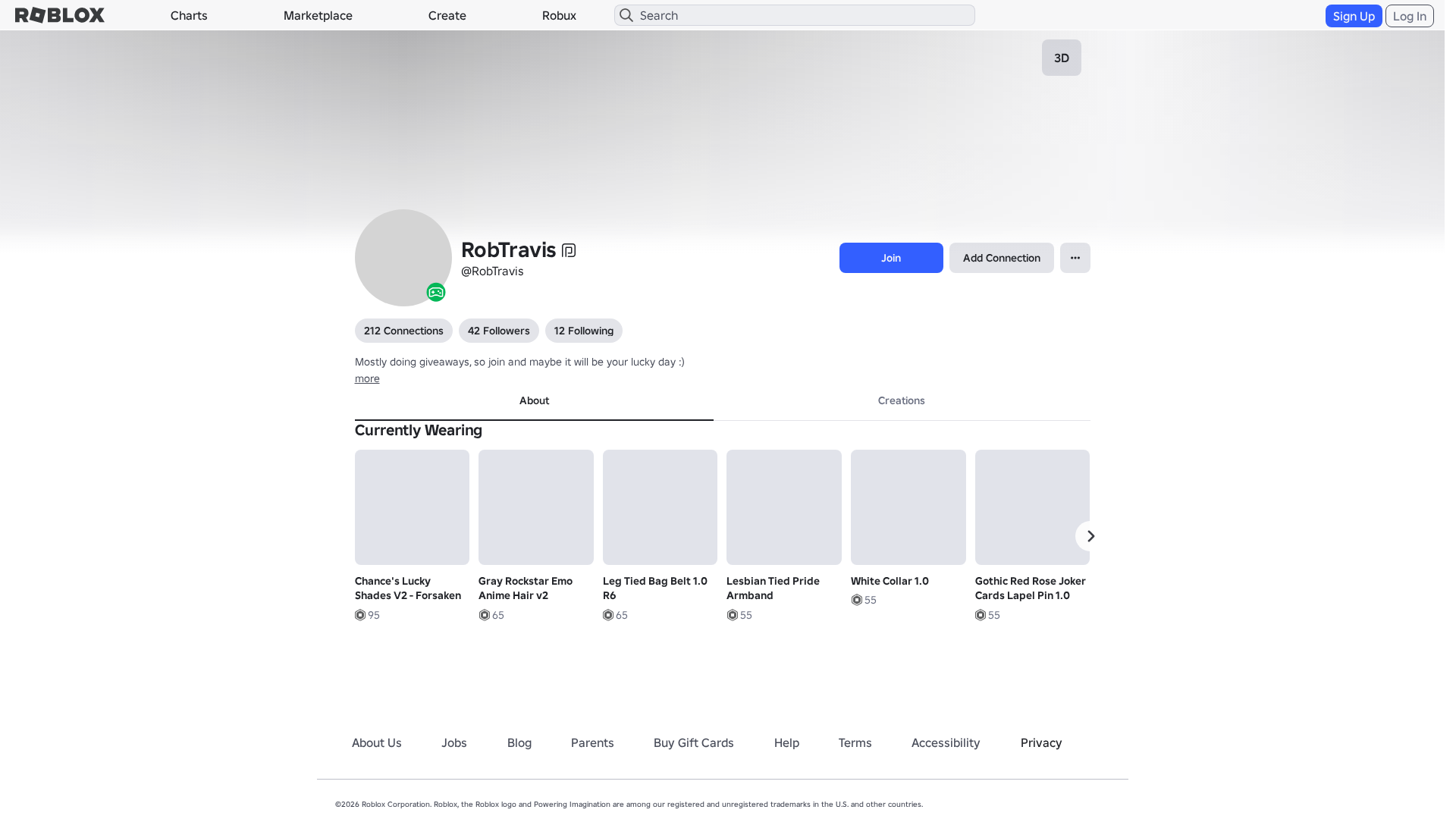Click the Gothic Red Rose Joker Cards title

click(x=1031, y=588)
